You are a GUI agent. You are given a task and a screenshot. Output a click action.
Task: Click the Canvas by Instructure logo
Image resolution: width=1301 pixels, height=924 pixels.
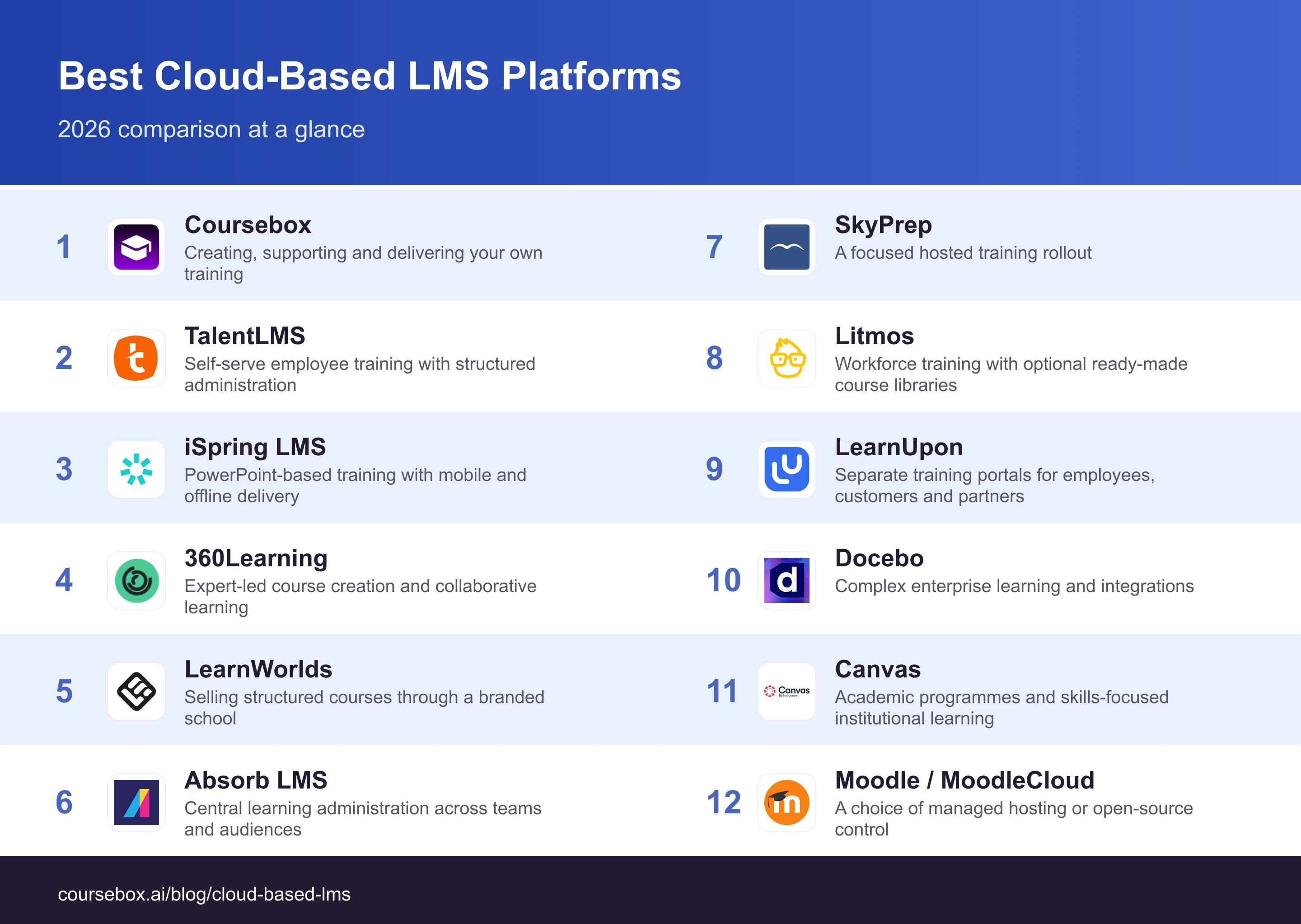[x=786, y=691]
